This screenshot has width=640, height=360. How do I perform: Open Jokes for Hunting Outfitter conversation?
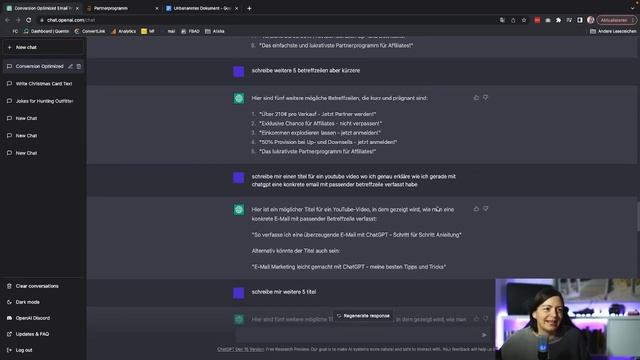coord(43,101)
